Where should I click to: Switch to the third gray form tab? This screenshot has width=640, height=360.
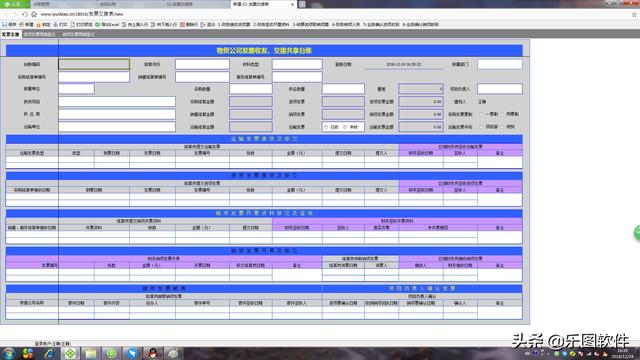pyautogui.click(x=78, y=34)
